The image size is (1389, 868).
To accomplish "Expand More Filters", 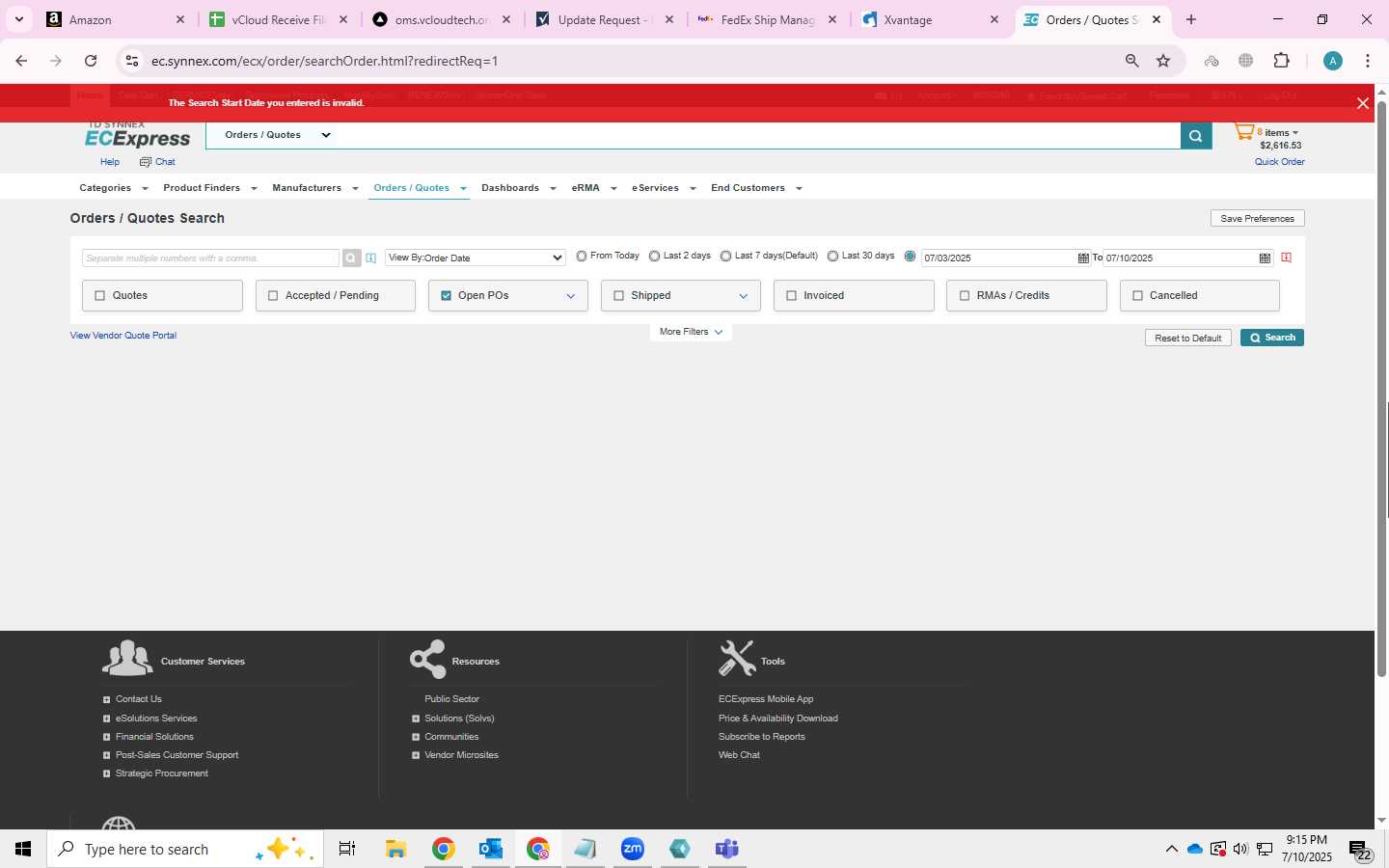I will click(x=691, y=332).
